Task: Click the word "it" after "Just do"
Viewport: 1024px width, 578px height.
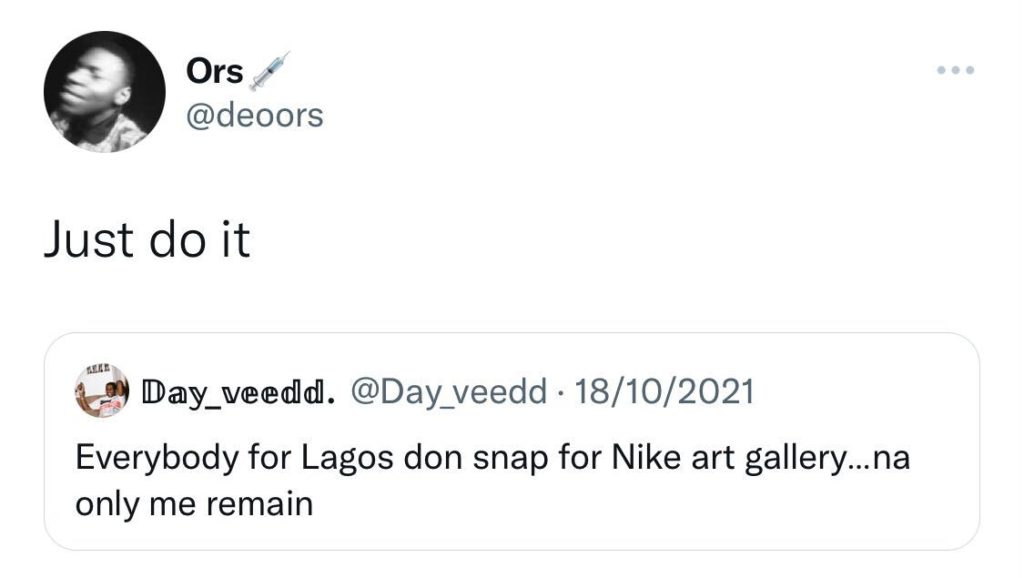Action: click(235, 241)
